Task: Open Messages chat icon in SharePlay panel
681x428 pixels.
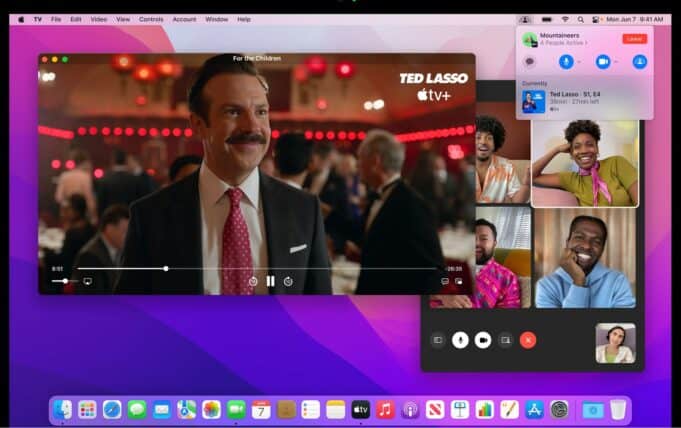Action: click(x=529, y=62)
